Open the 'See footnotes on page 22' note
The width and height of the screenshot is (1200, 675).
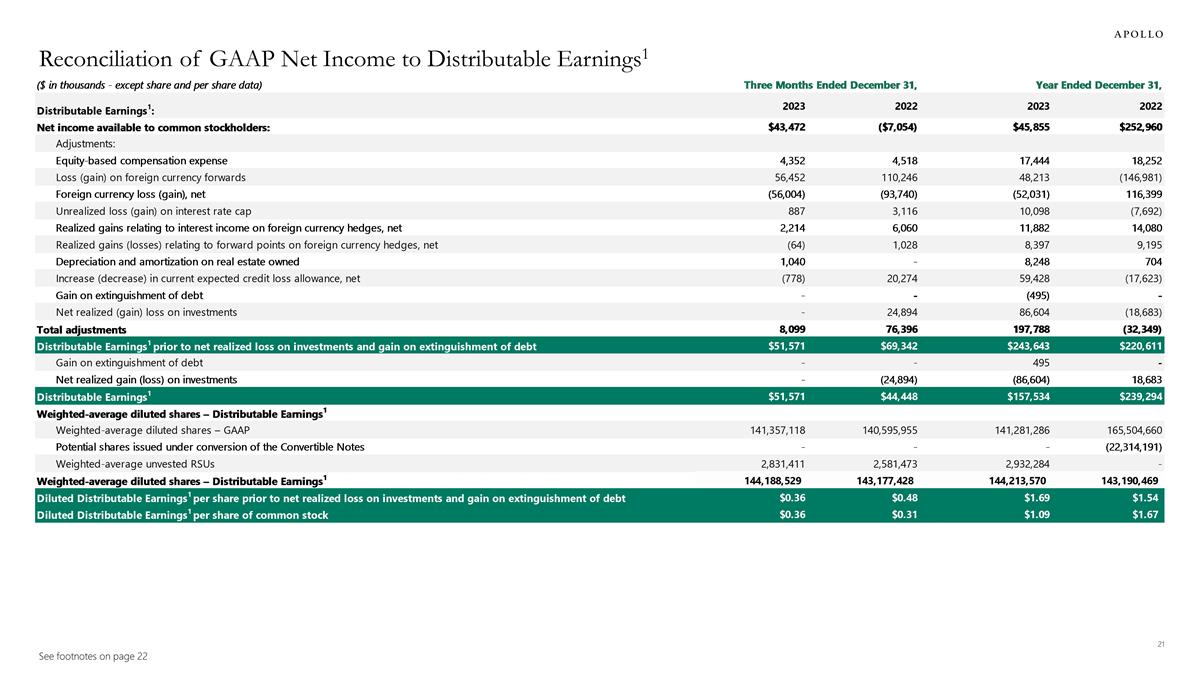pos(92,655)
